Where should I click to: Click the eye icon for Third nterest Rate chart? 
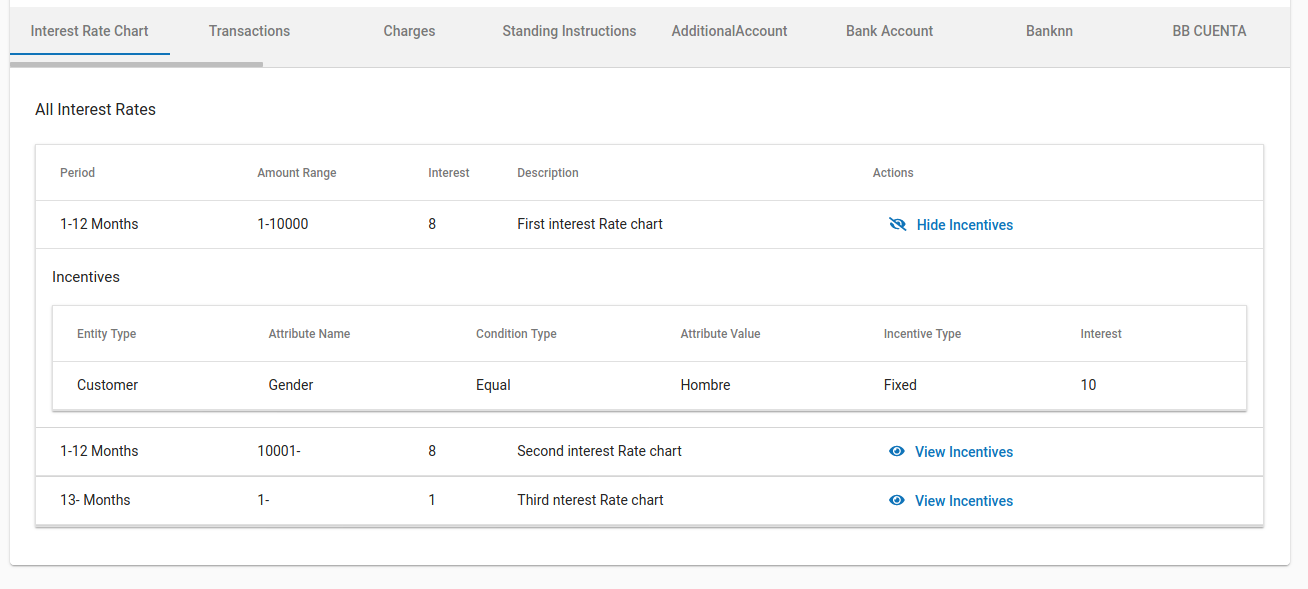(x=897, y=501)
